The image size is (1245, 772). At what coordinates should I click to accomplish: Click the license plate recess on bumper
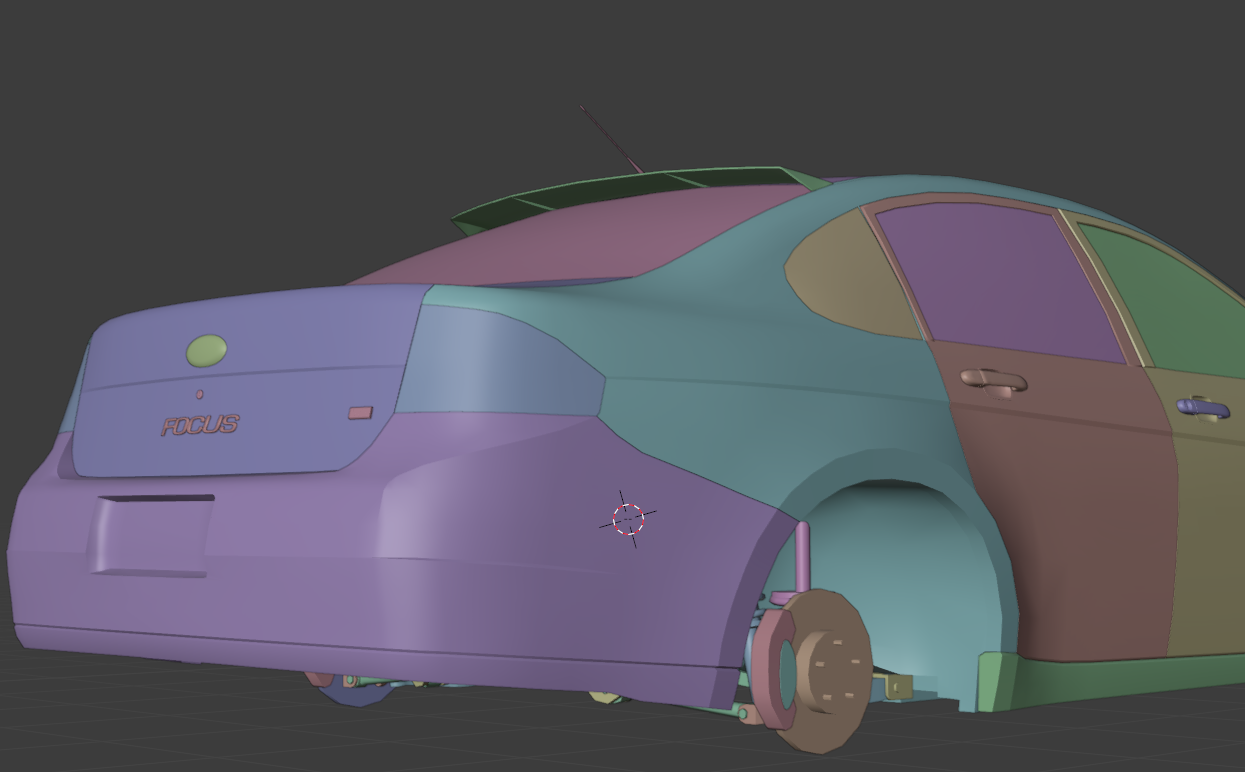coord(152,535)
